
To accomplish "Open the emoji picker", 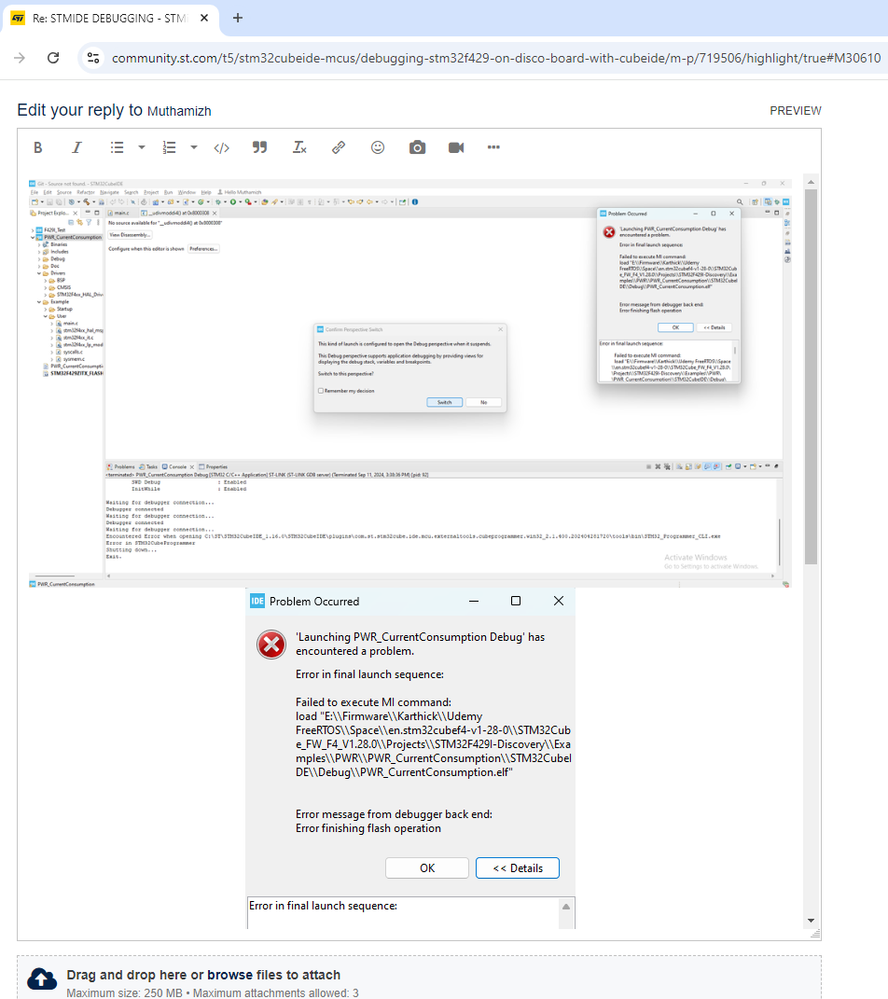I will coord(378,148).
